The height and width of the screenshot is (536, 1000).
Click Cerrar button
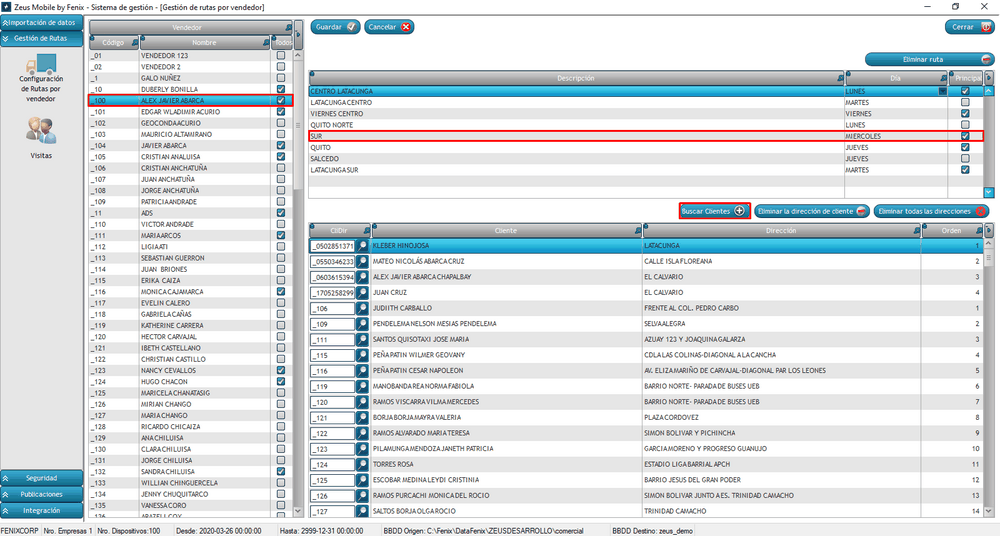[969, 27]
